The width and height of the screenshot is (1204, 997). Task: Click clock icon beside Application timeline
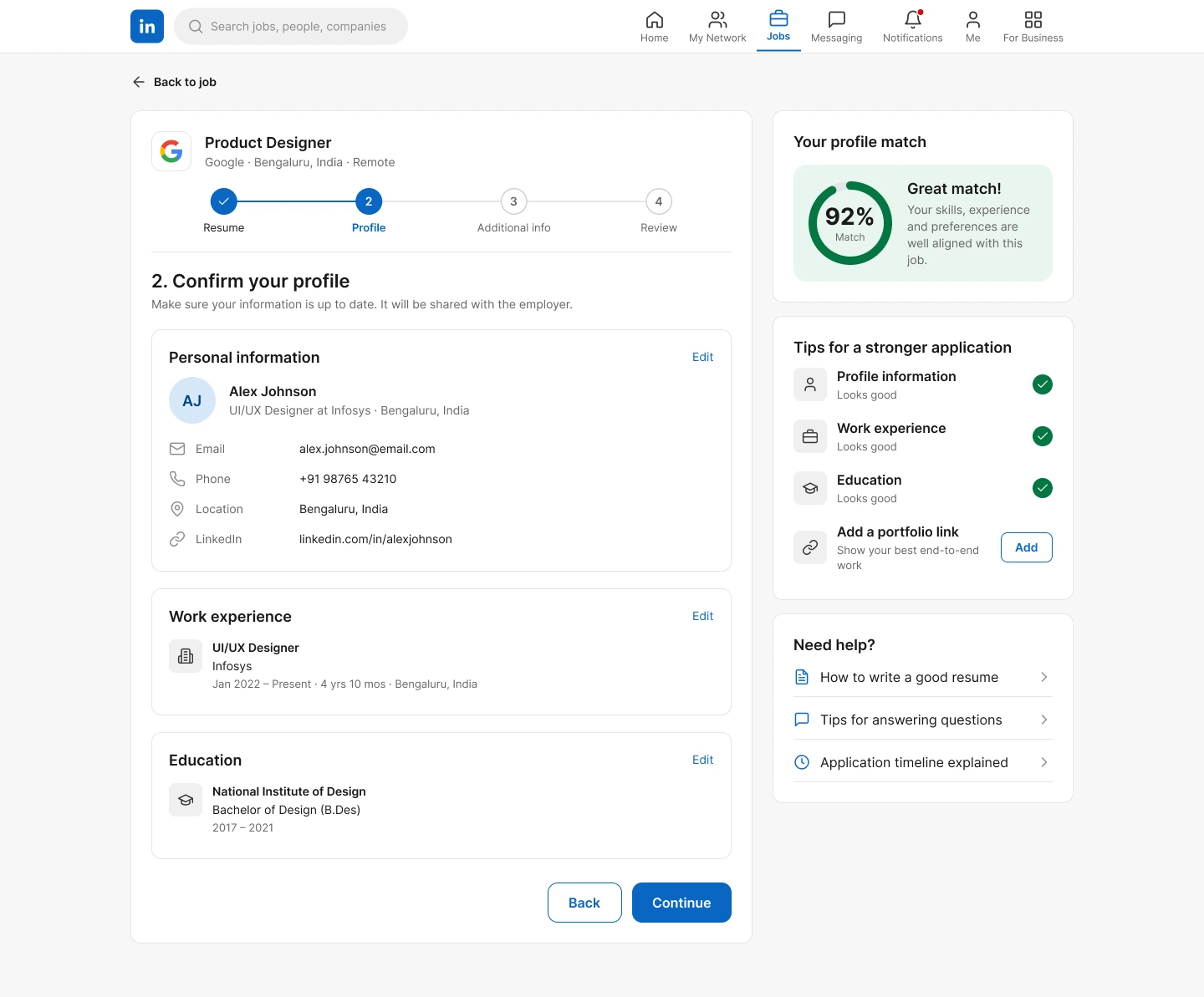coord(802,762)
